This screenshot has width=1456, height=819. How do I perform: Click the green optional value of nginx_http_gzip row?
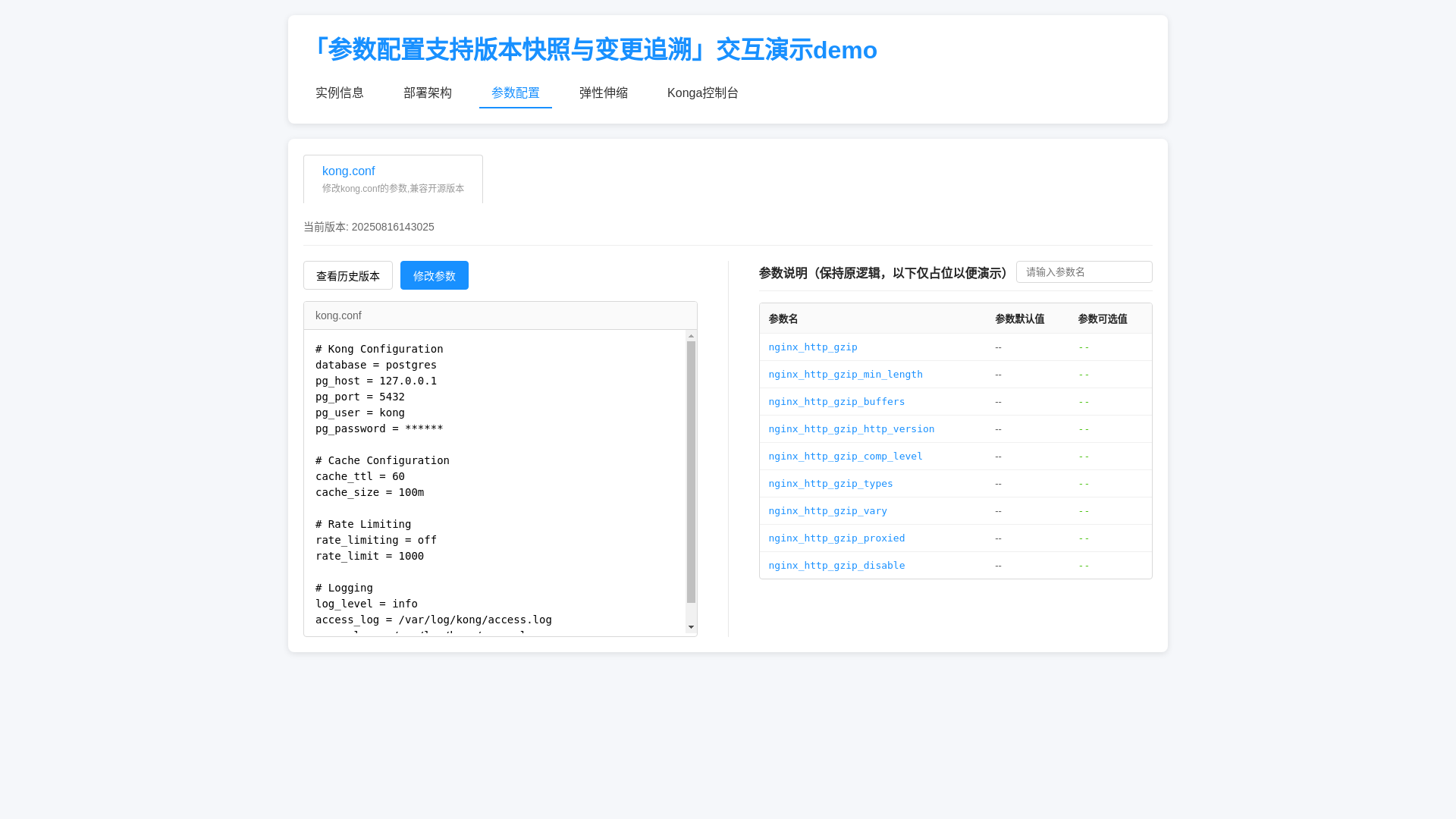(x=1084, y=347)
